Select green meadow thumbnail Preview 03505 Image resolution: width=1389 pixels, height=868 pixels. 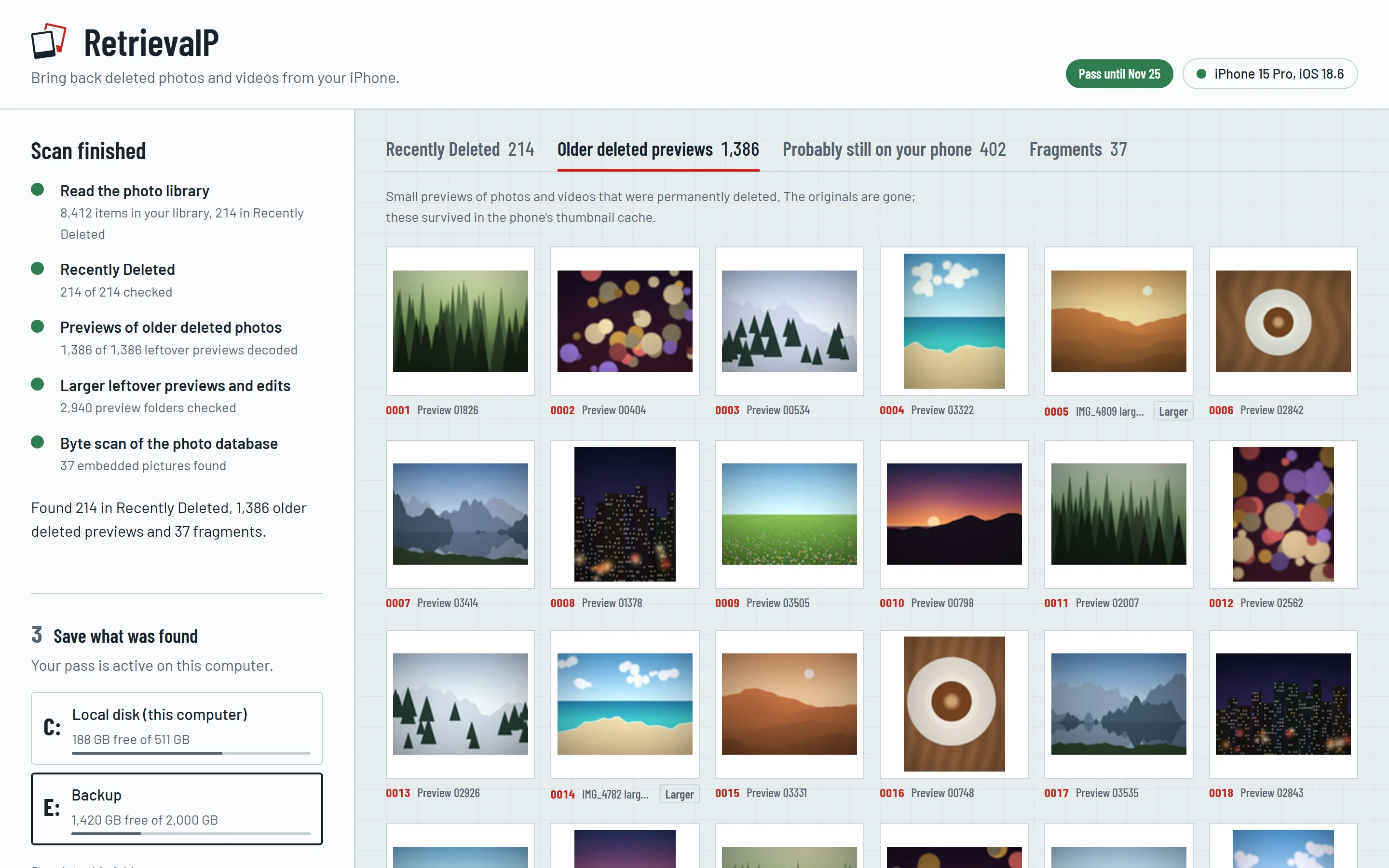(789, 514)
